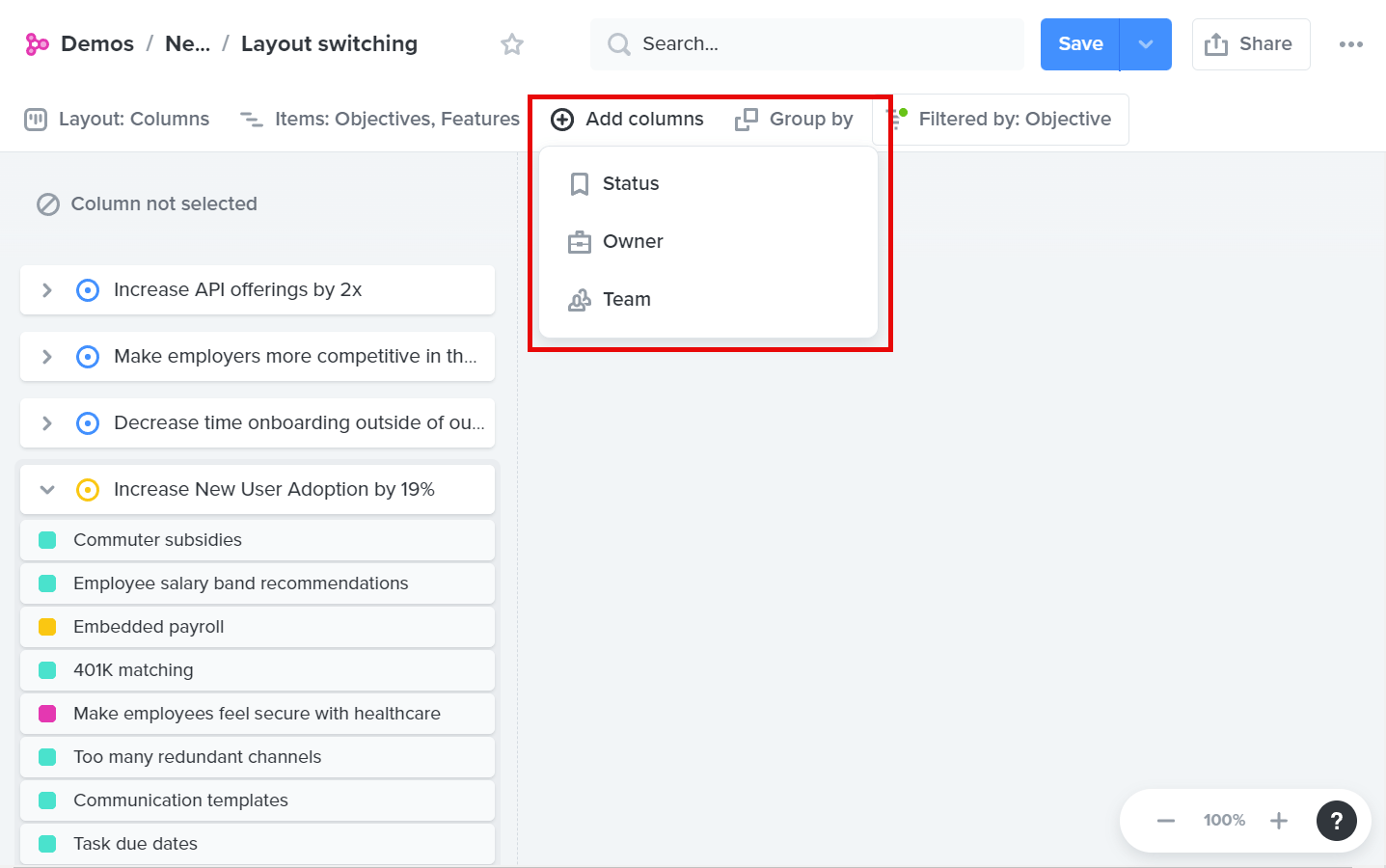
Task: Expand Increase API offerings by 2x
Action: point(46,290)
